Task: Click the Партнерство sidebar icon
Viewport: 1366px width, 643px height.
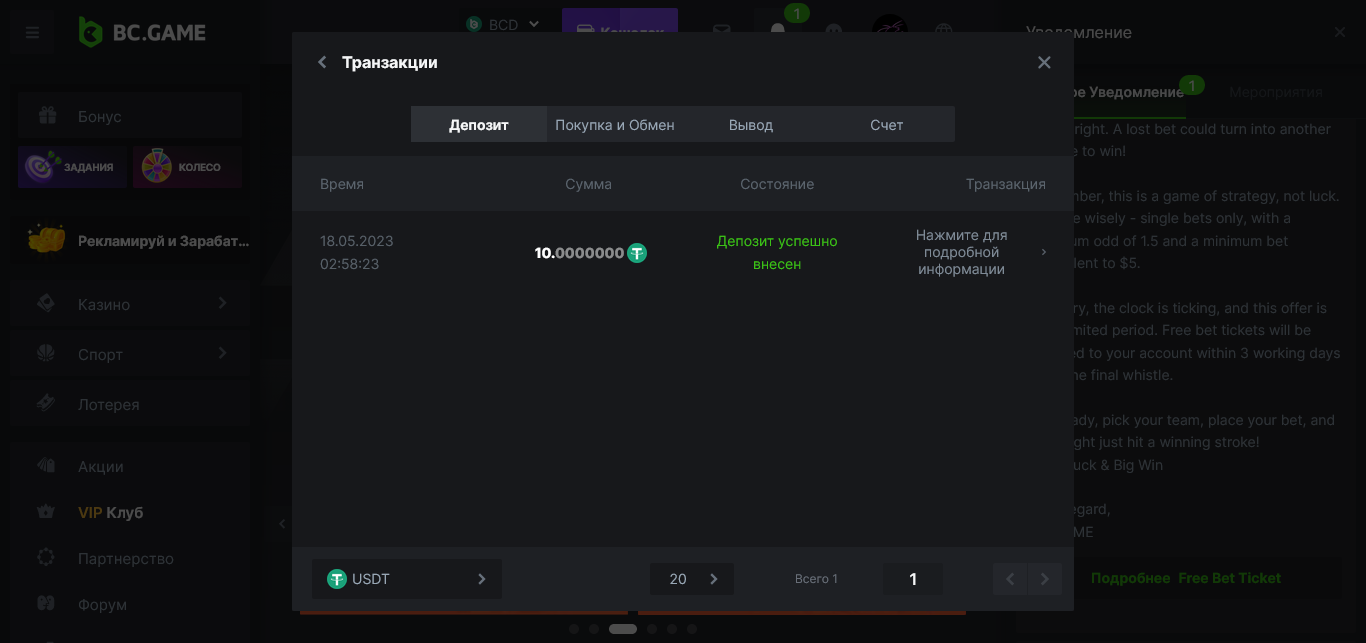Action: click(46, 557)
